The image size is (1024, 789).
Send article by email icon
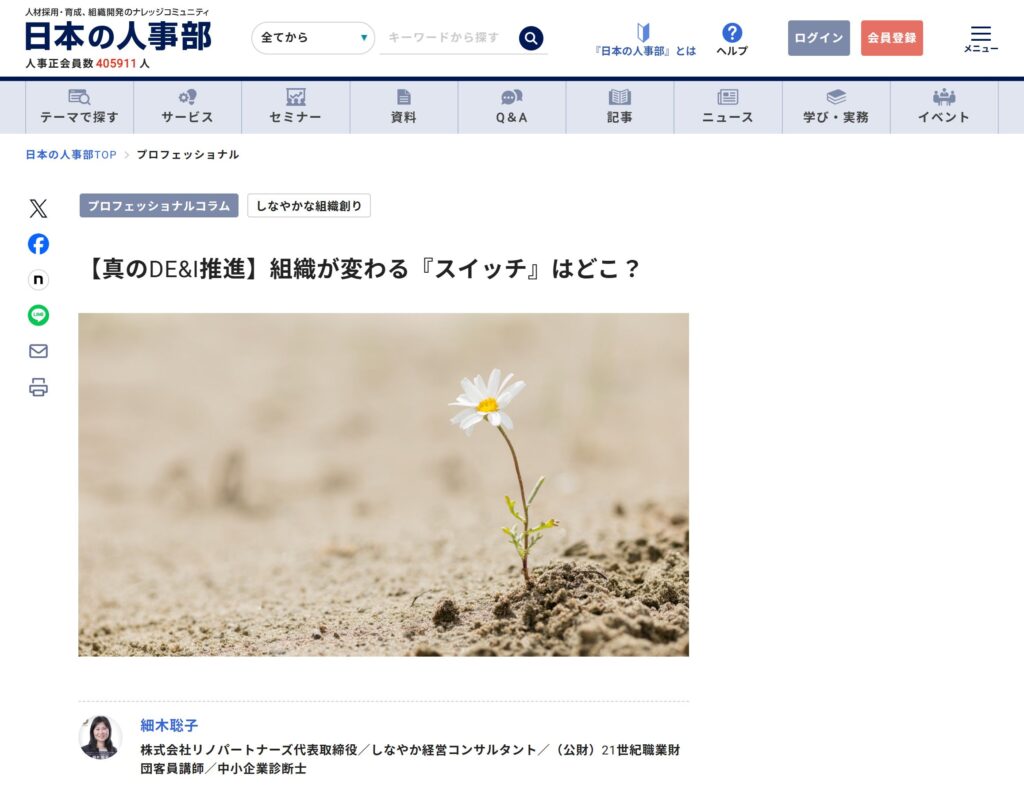point(38,351)
